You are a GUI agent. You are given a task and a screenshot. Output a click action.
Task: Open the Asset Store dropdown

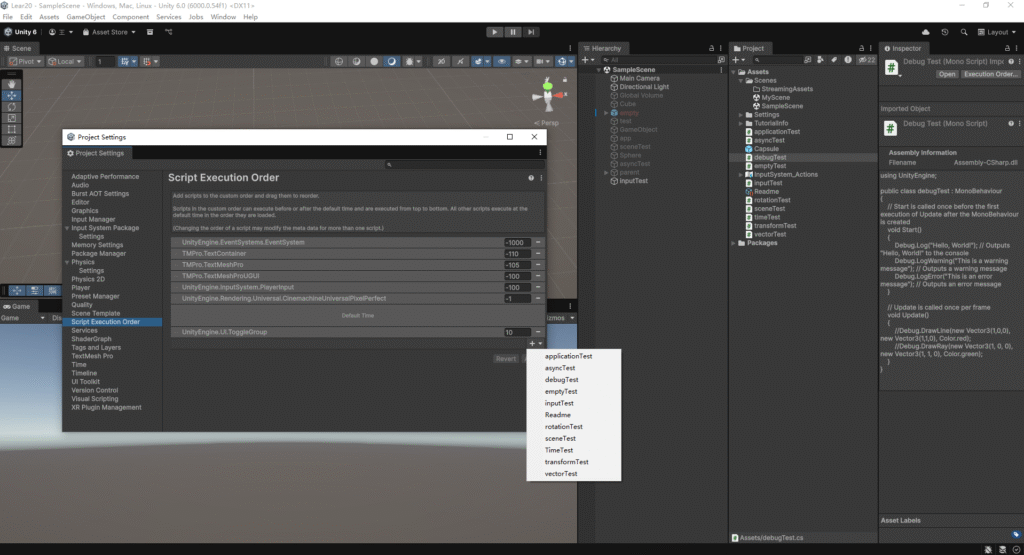[x=109, y=32]
